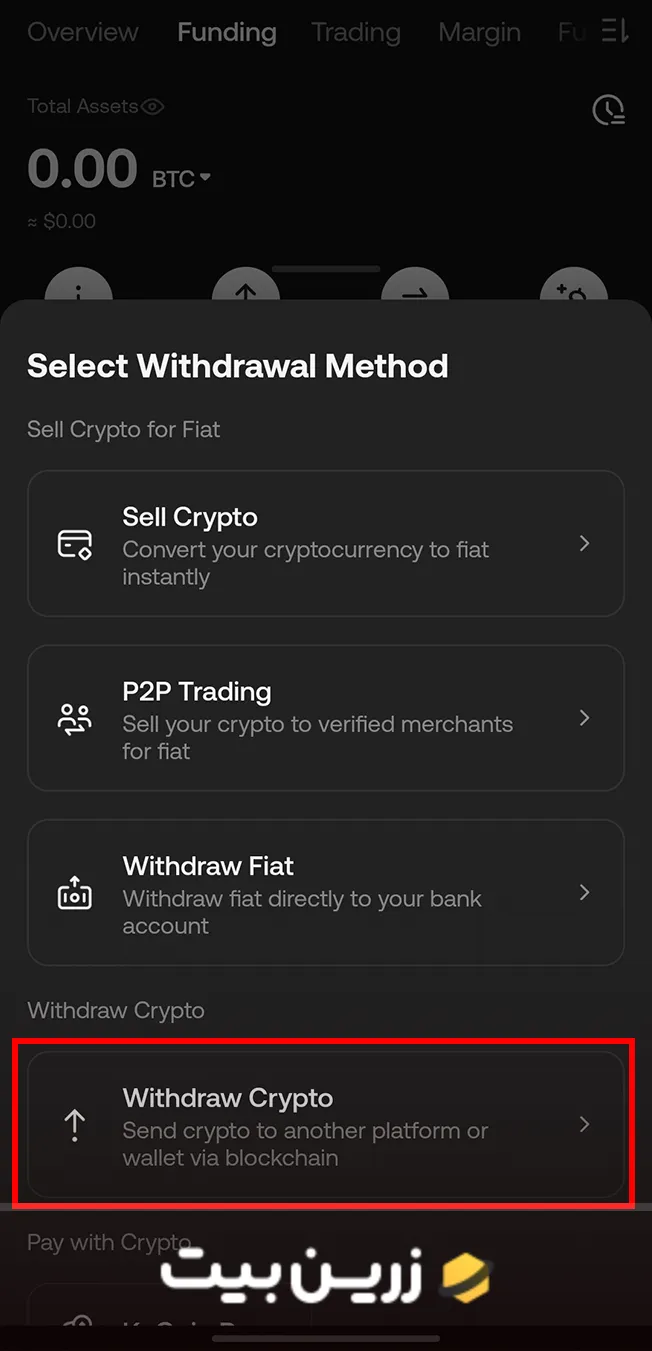
Task: Select the Withdraw Crypto option
Action: [x=326, y=1124]
